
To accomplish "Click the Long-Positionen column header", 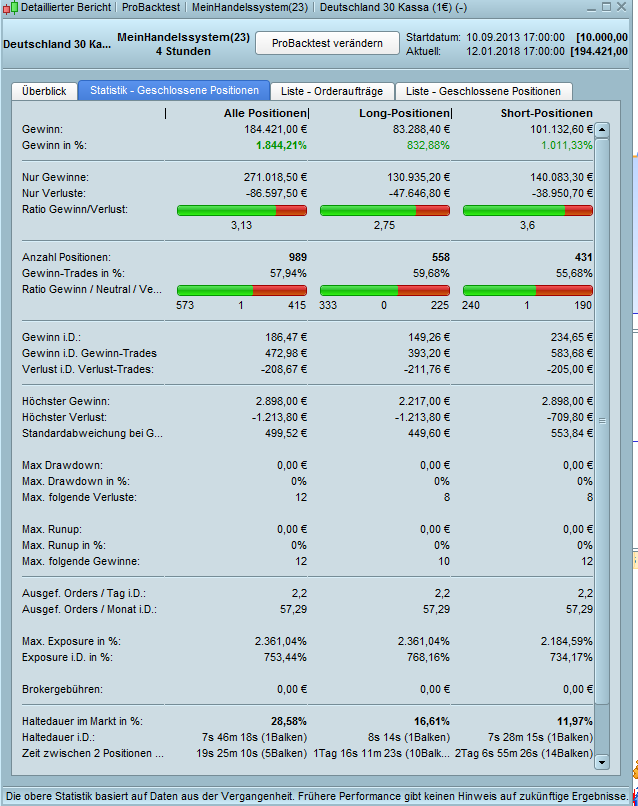I will pos(405,113).
